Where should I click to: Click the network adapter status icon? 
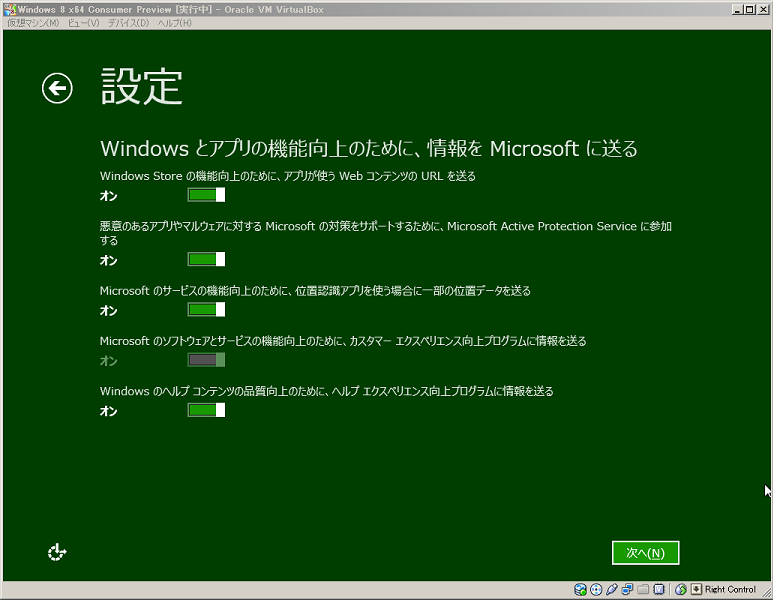pos(628,590)
